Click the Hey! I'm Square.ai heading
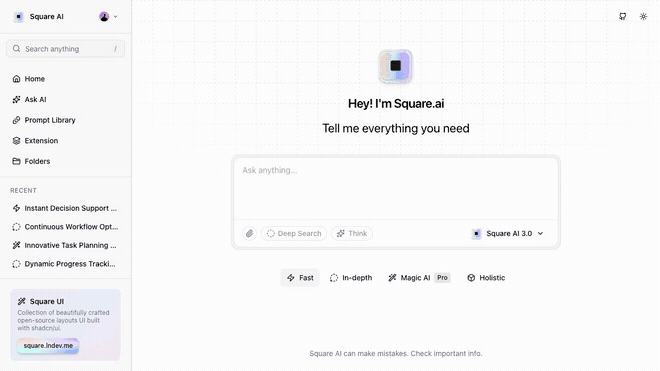The width and height of the screenshot is (660, 371). (396, 104)
